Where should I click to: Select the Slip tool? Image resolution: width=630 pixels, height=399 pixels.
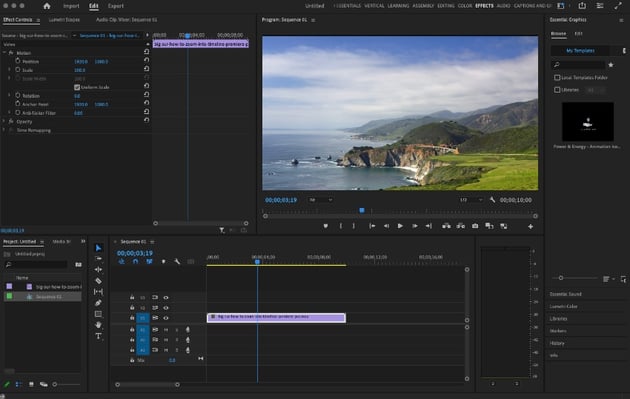click(98, 292)
